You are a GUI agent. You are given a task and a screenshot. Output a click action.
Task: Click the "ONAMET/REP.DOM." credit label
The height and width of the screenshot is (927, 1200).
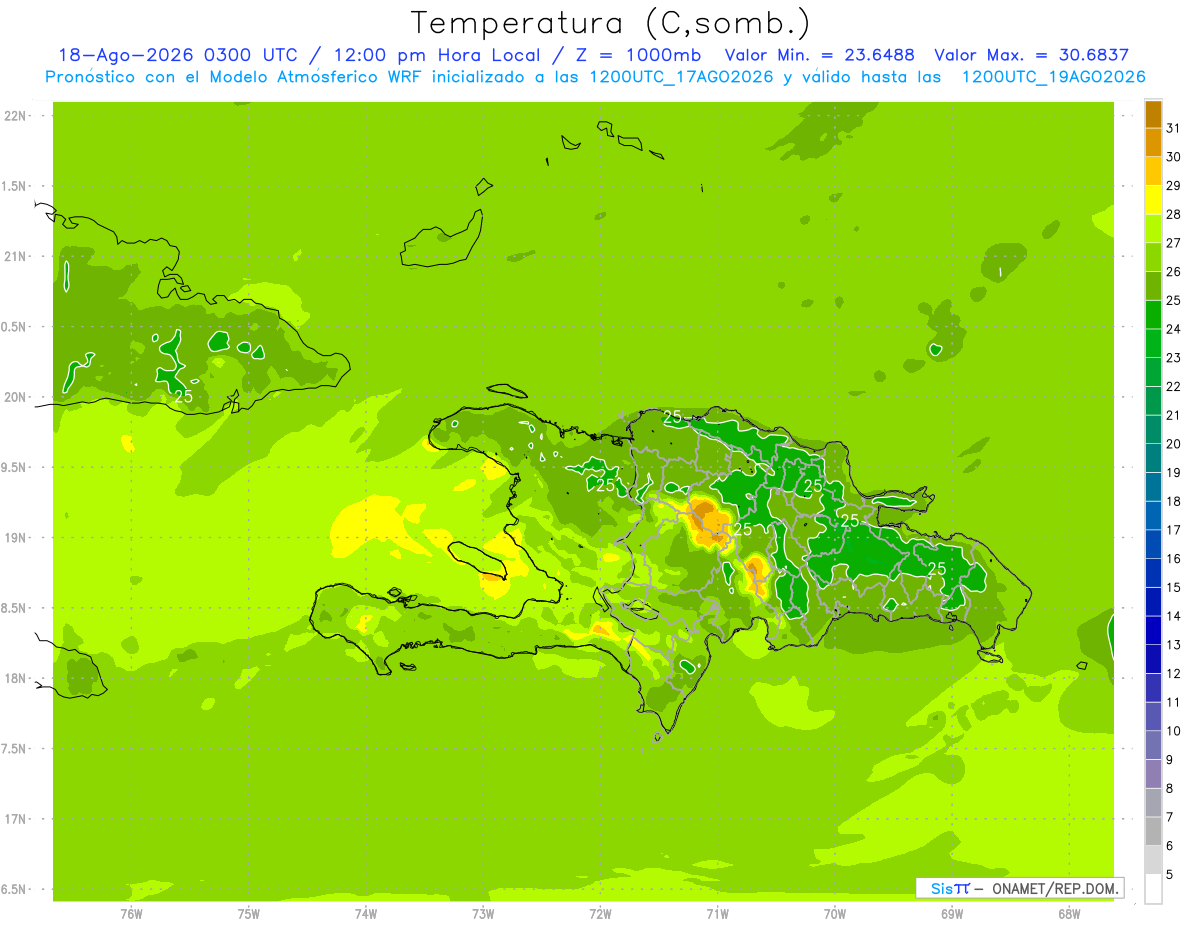[1053, 888]
